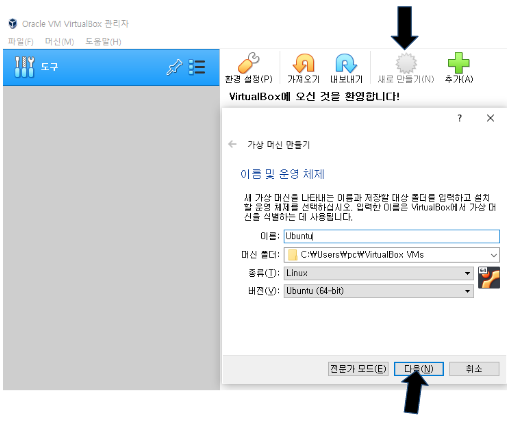Click the Ubuntu OS type image
This screenshot has height=429, width=507.
[x=489, y=277]
